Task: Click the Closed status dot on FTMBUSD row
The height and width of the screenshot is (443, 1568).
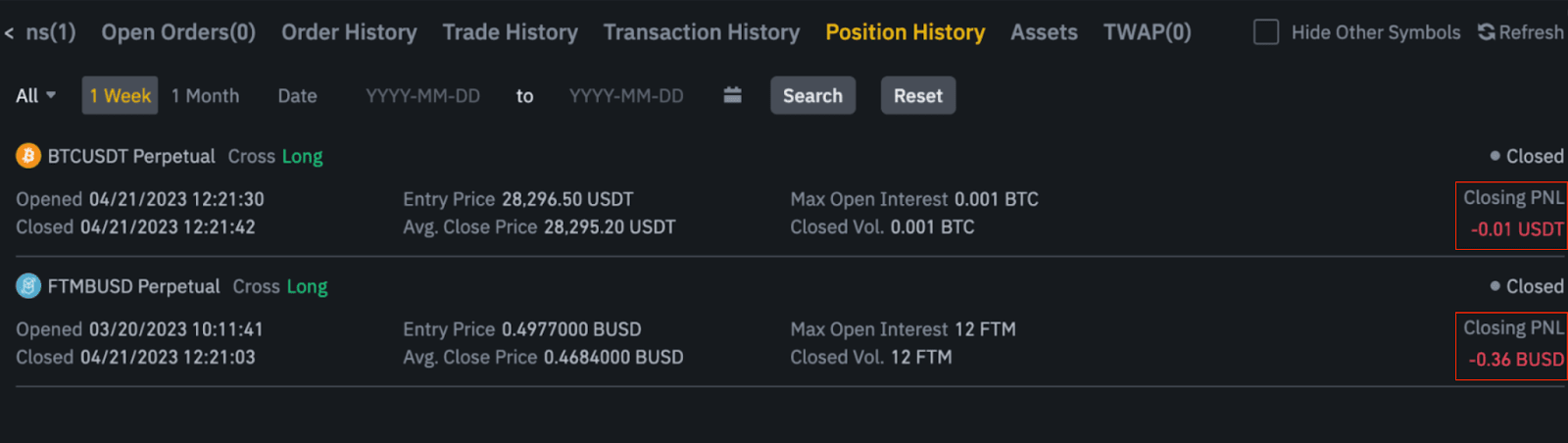Action: click(1494, 286)
